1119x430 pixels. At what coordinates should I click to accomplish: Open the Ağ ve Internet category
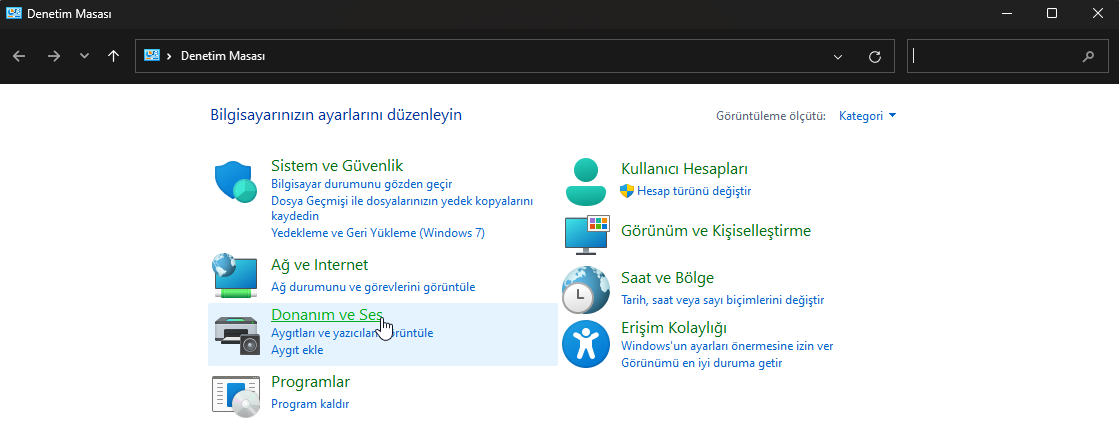(x=319, y=265)
